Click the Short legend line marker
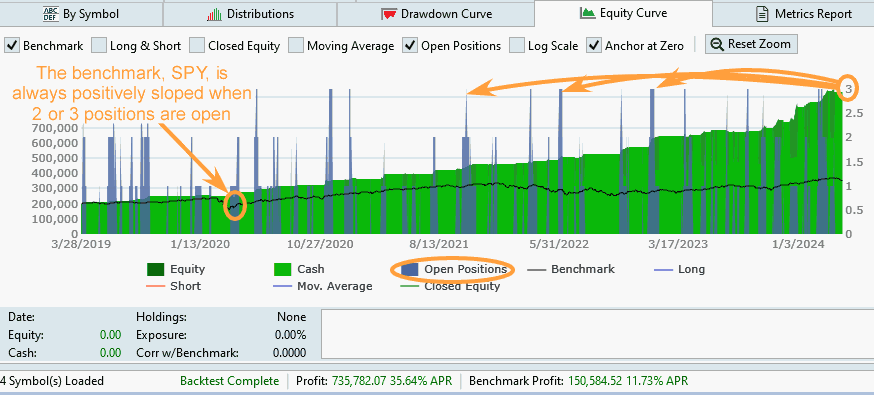The width and height of the screenshot is (874, 395). tap(156, 286)
